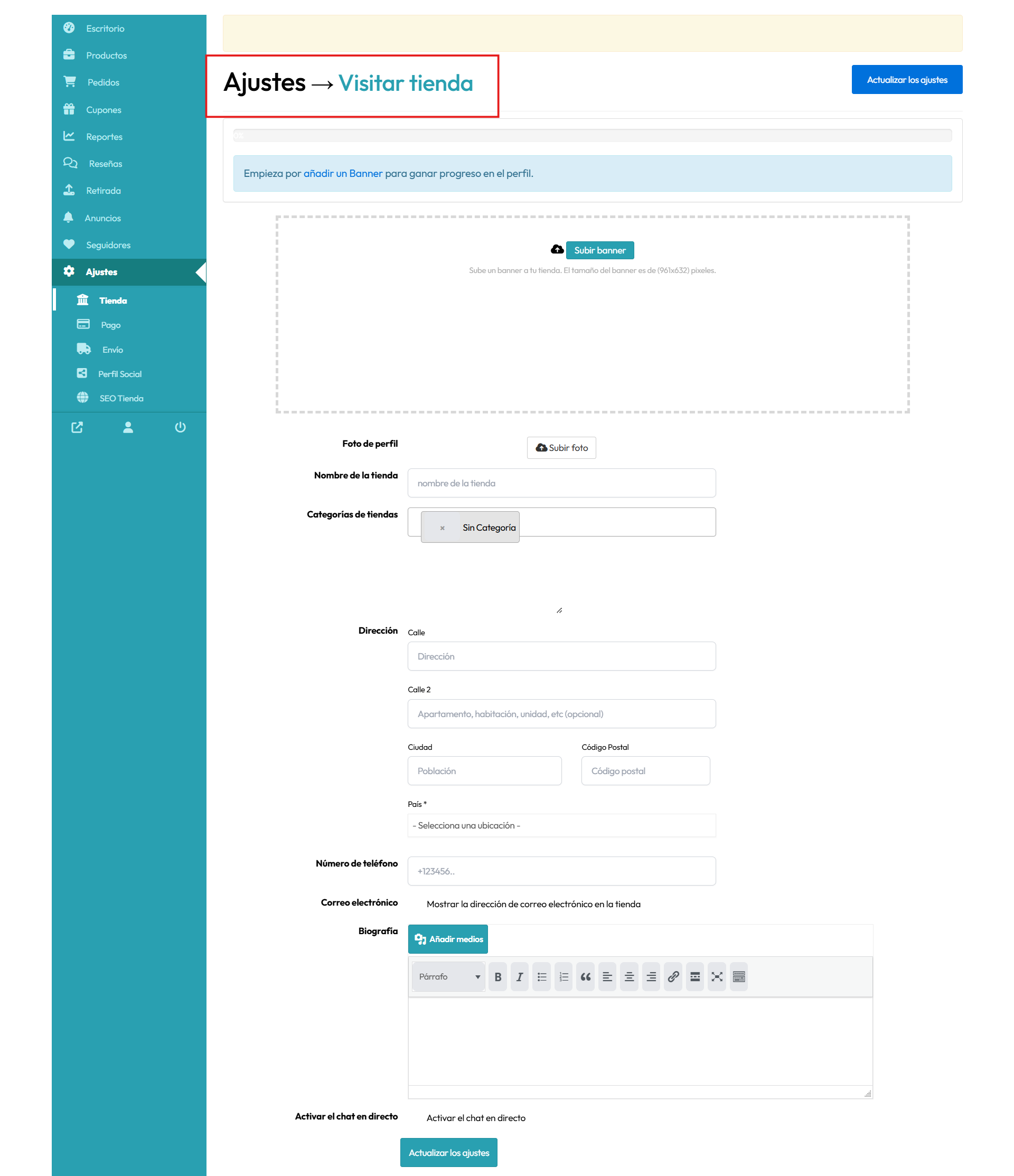
Task: Open the Pago settings submenu item
Action: (x=110, y=325)
